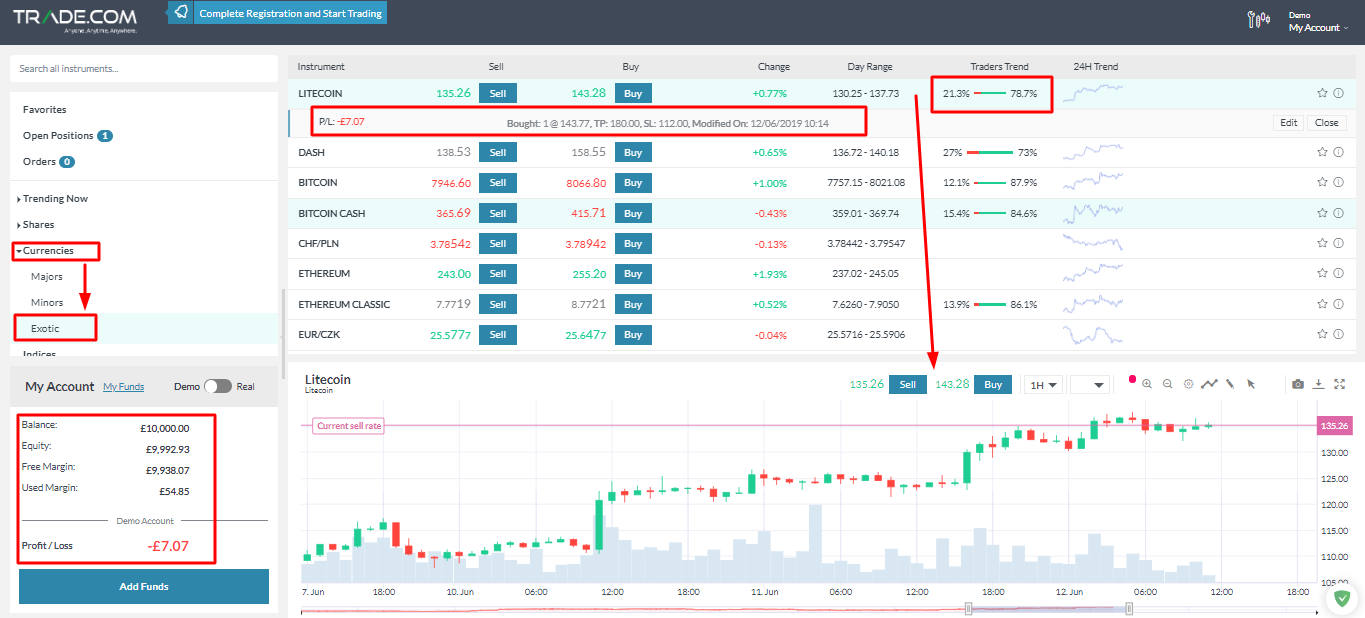This screenshot has width=1365, height=618.
Task: Open the Orders list
Action: [48, 161]
